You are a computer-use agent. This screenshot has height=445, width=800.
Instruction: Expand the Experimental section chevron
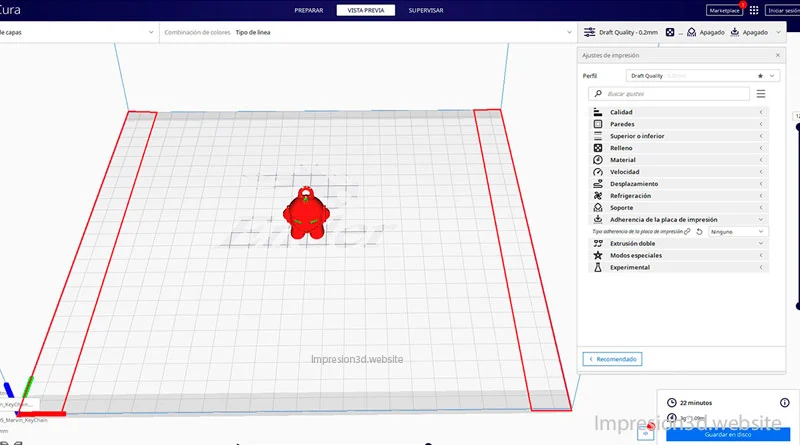pos(761,267)
